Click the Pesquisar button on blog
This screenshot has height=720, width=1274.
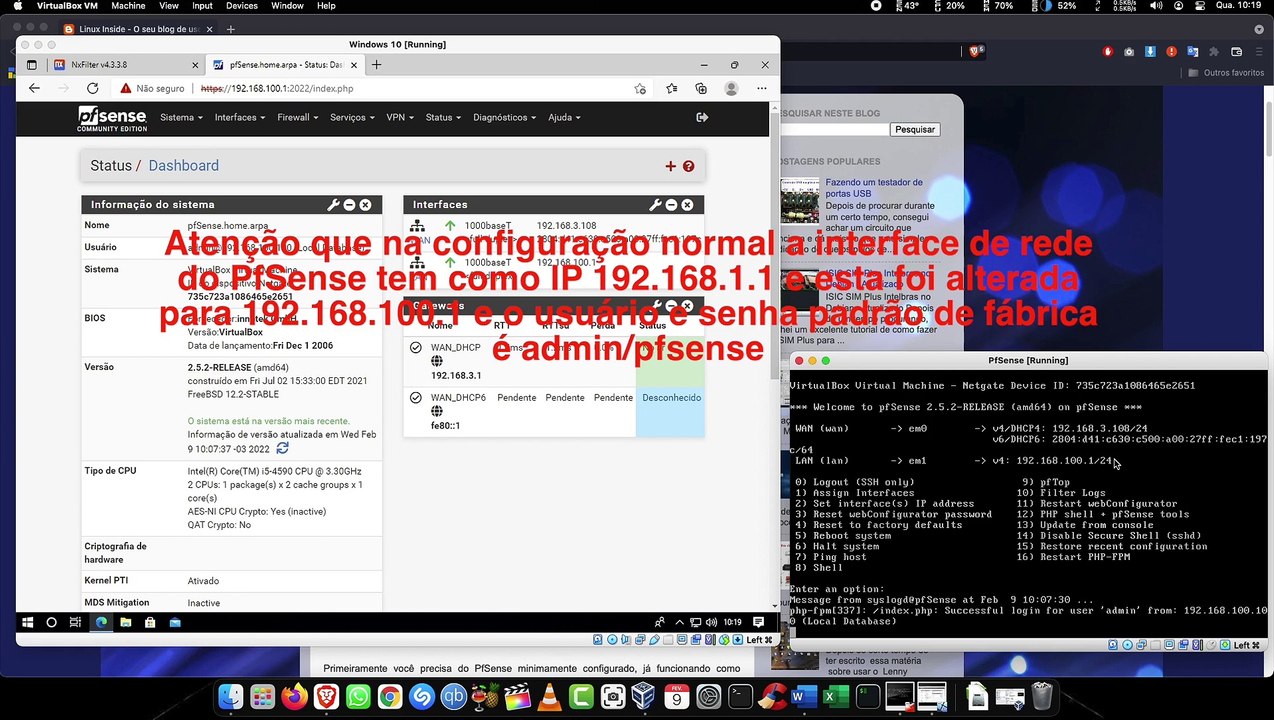pyautogui.click(x=914, y=129)
